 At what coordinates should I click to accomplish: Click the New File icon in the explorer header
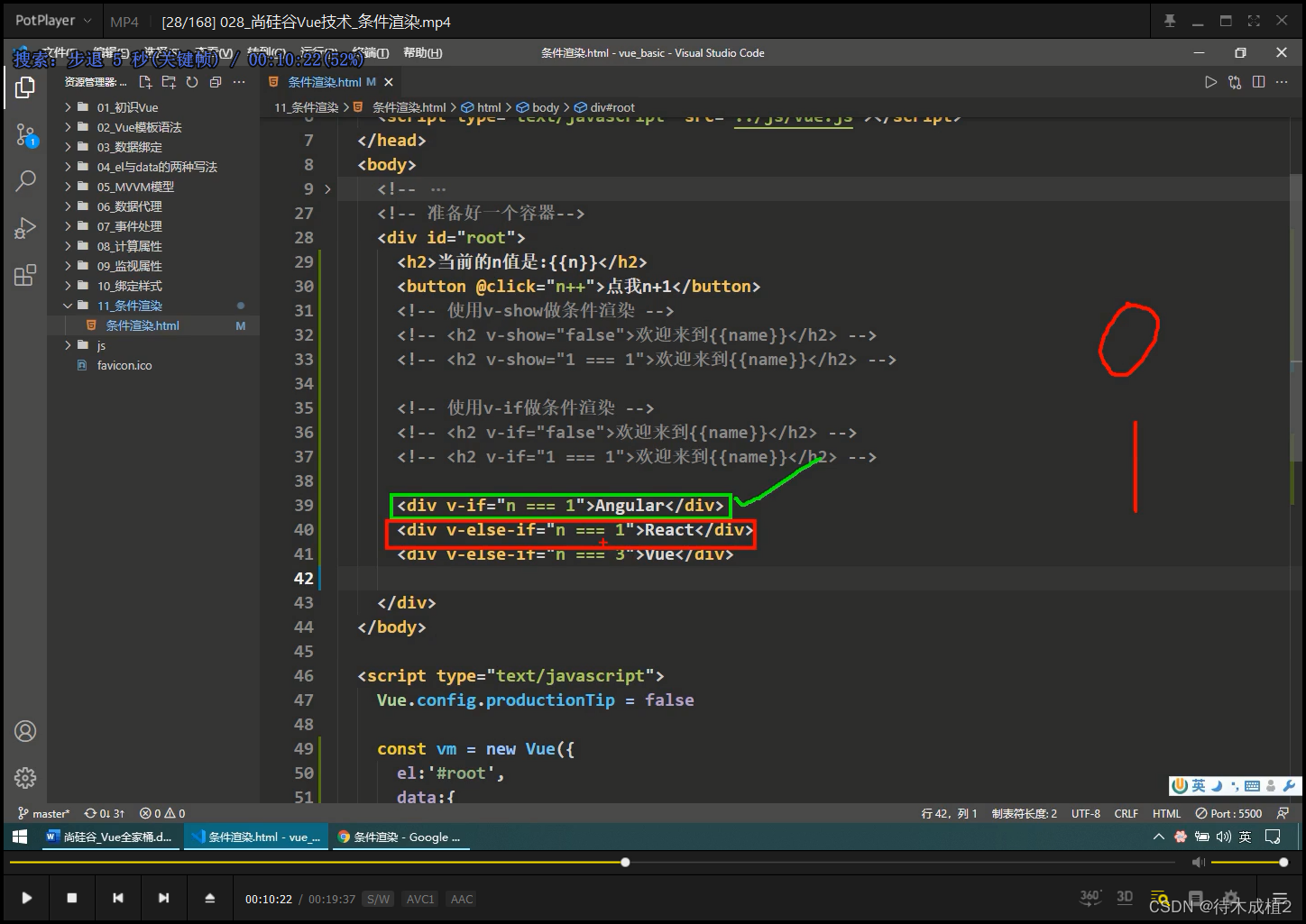tap(145, 82)
